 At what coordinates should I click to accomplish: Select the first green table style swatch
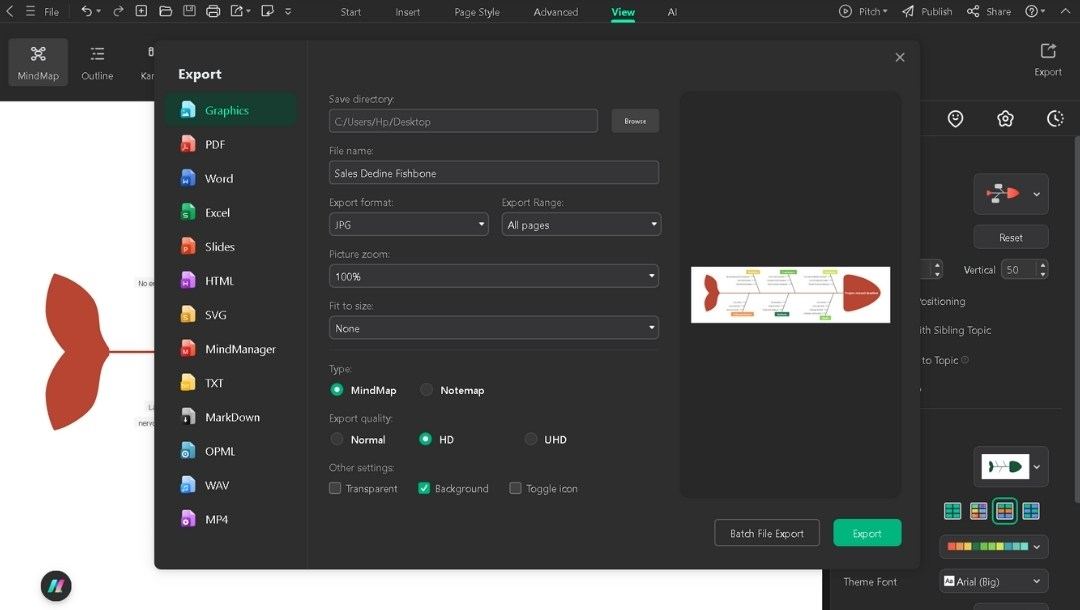click(x=953, y=511)
